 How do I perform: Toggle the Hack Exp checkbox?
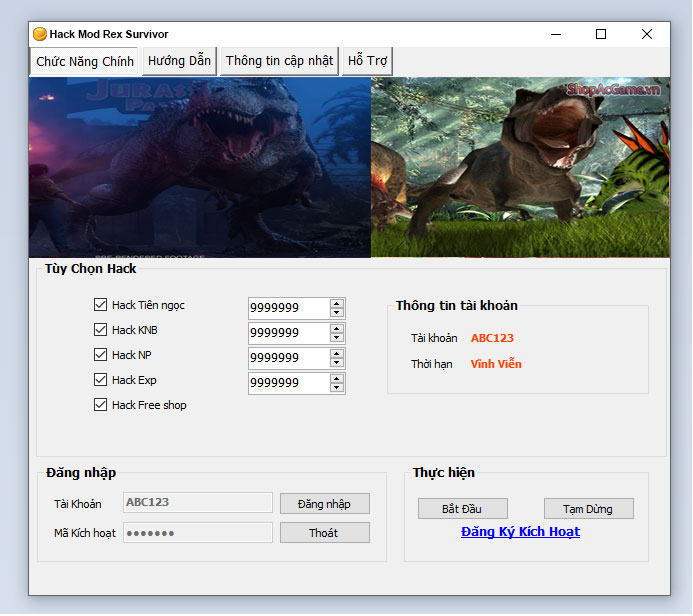pos(100,380)
